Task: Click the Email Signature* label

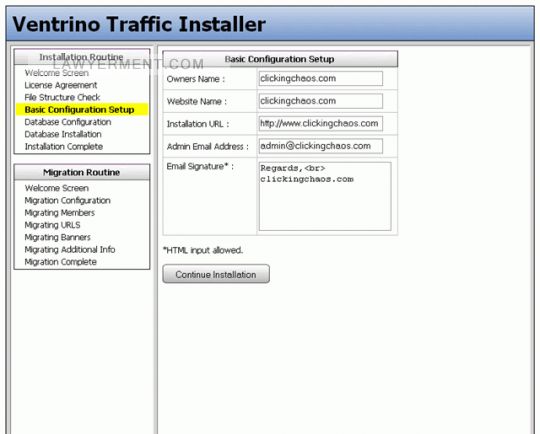Action: click(x=200, y=166)
